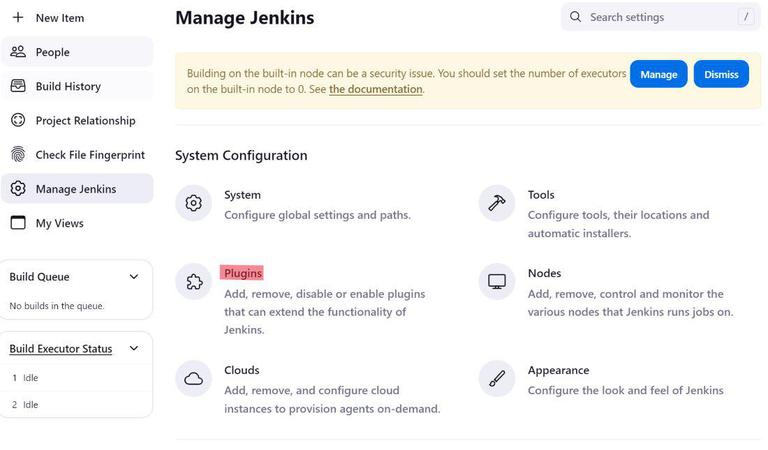The width and height of the screenshot is (768, 450).
Task: Click the System gear icon
Action: click(x=194, y=203)
